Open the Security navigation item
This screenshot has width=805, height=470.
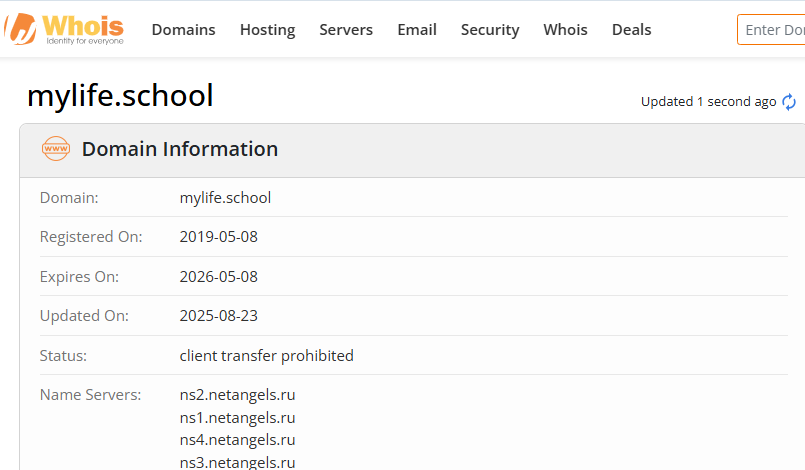(490, 30)
